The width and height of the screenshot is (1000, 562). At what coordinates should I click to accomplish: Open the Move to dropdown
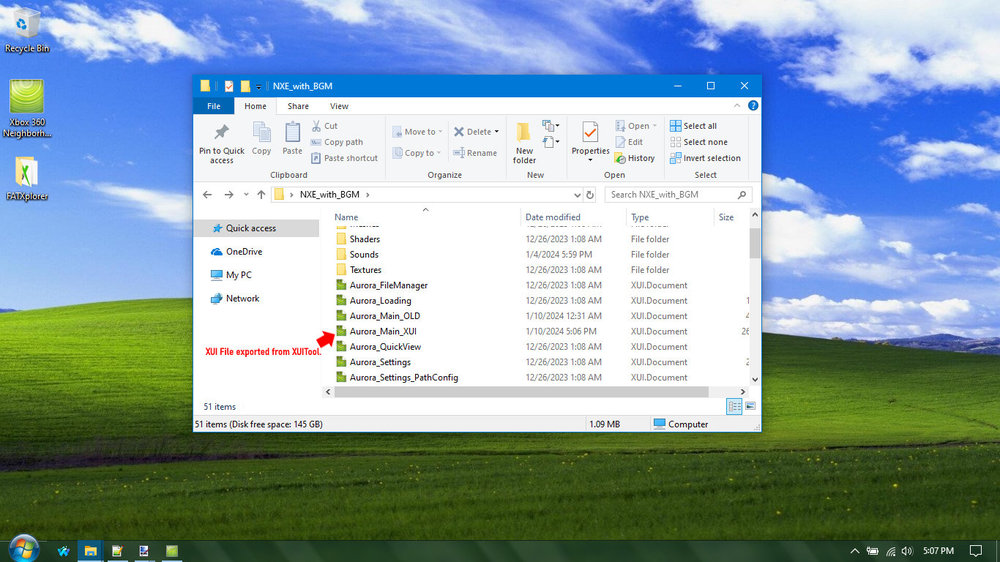click(417, 131)
